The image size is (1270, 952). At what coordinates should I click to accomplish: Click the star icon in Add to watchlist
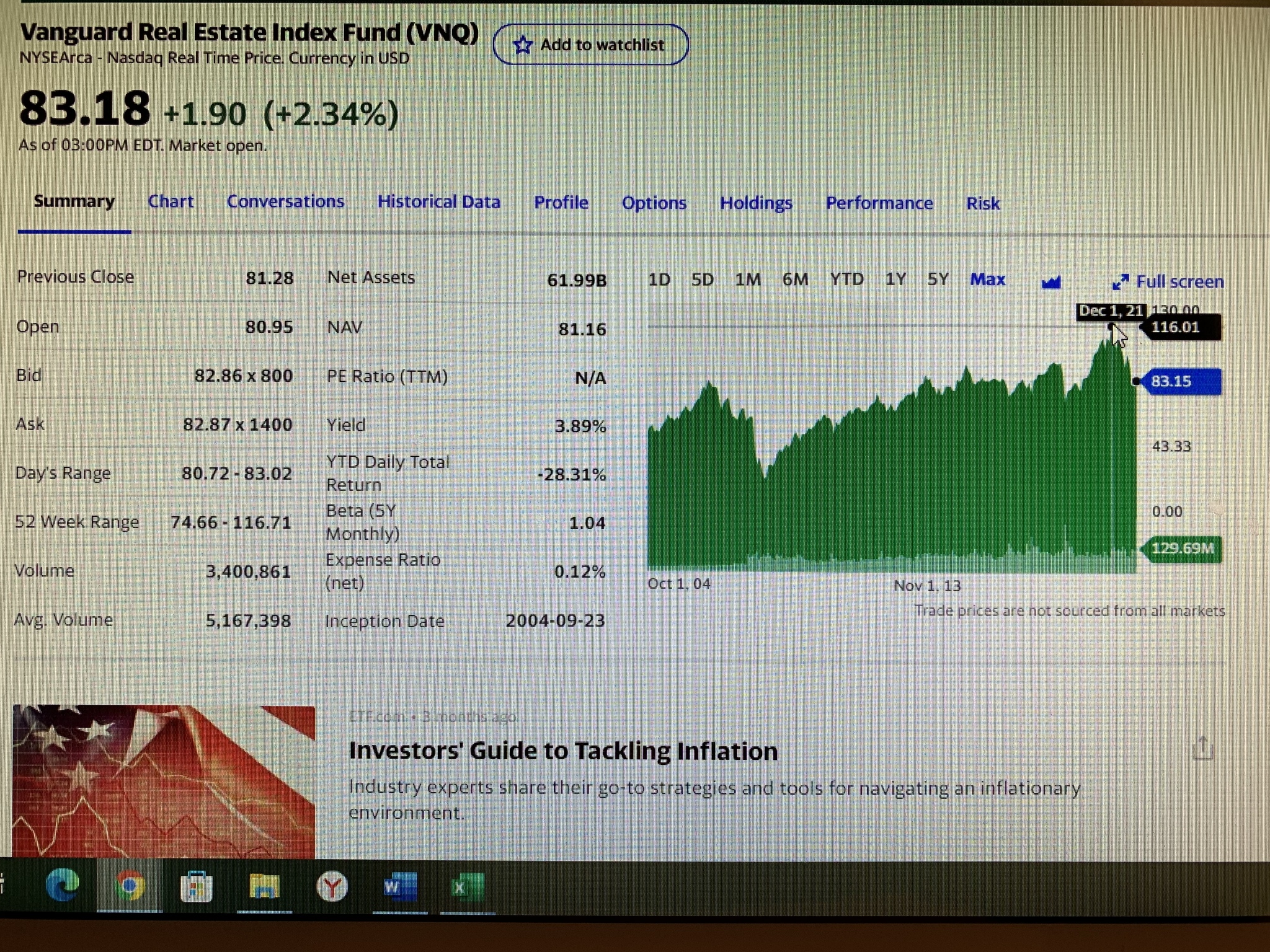[523, 45]
